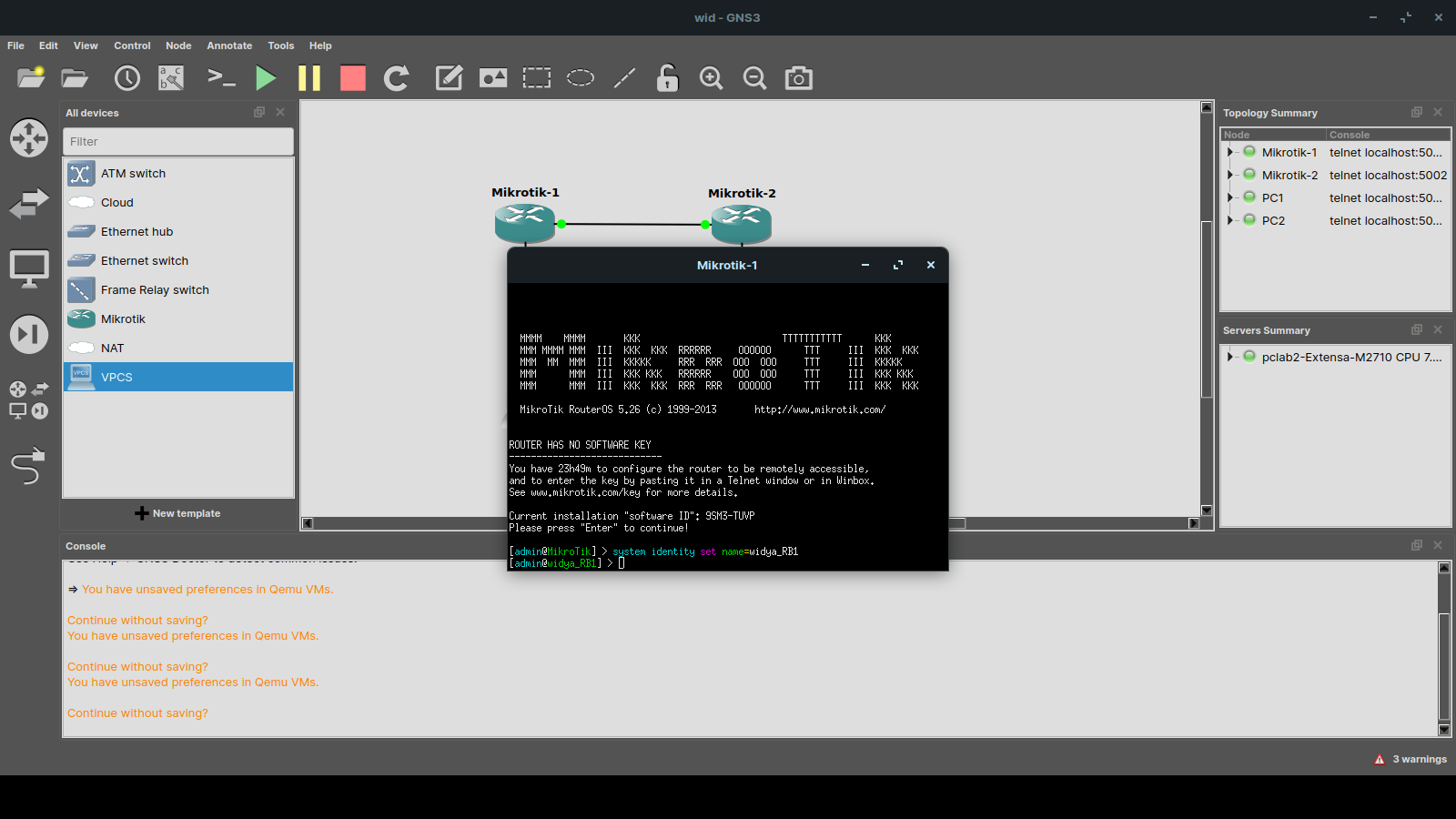
Task: Expand pclab2 server in Servers Summary
Action: [x=1229, y=357]
